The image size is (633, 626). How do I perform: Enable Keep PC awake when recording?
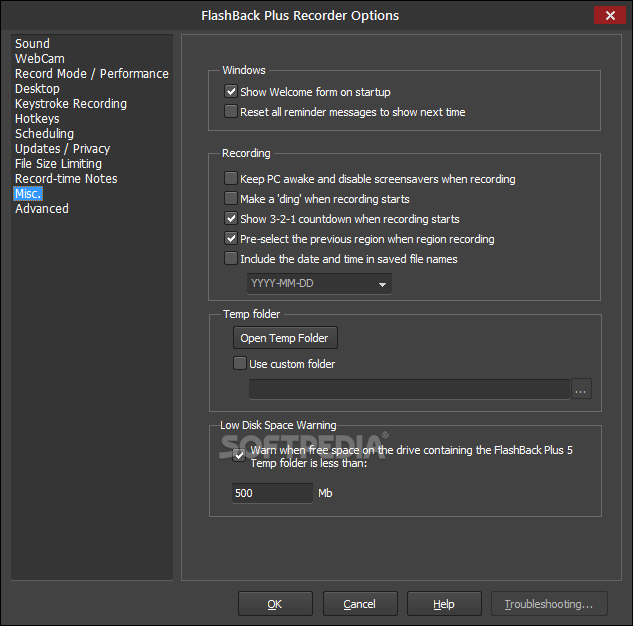[x=231, y=178]
